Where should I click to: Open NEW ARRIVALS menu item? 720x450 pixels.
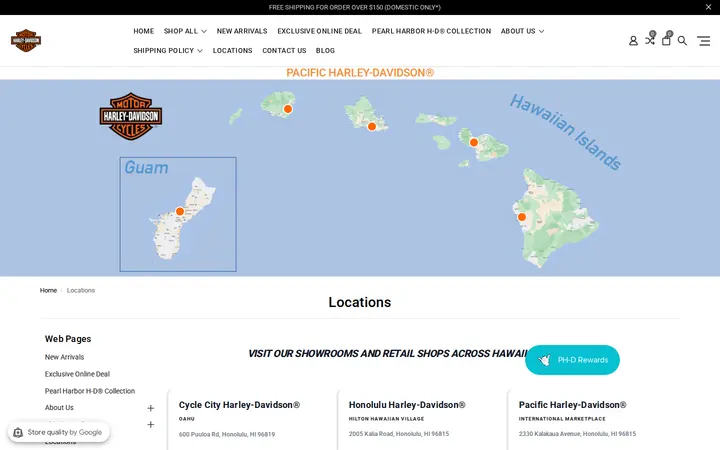(242, 31)
